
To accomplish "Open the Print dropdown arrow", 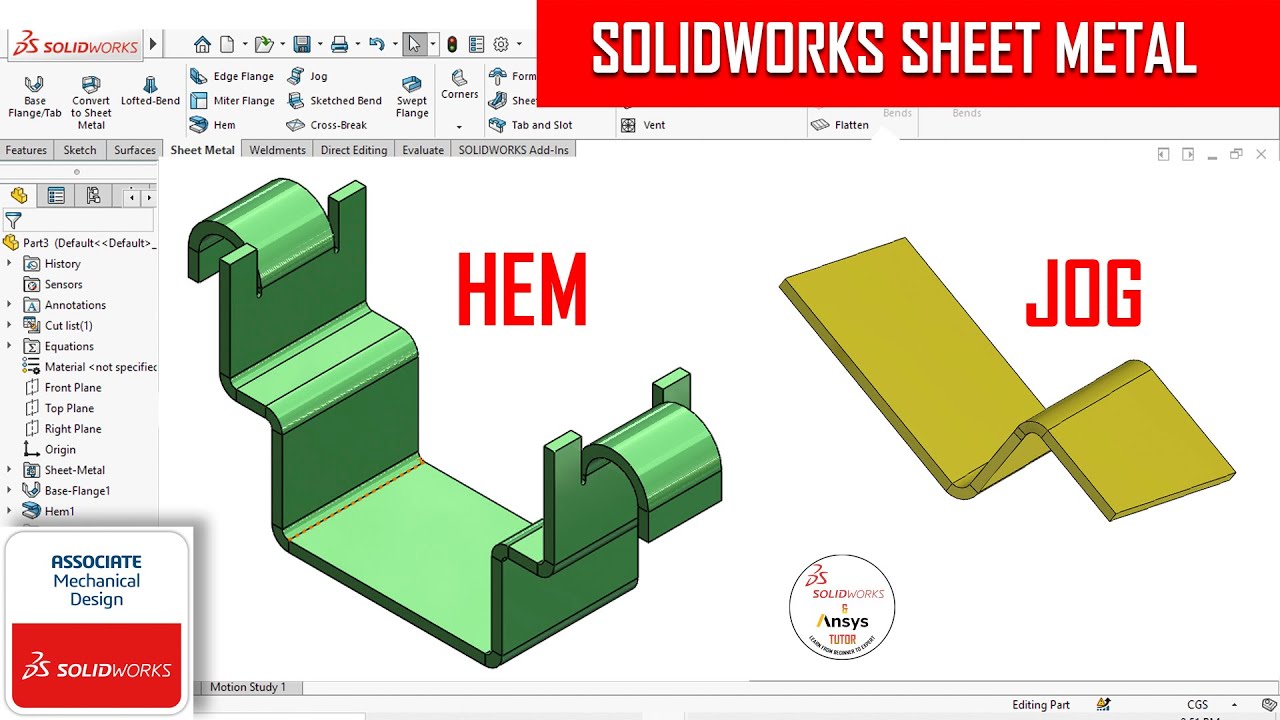I will pyautogui.click(x=358, y=45).
